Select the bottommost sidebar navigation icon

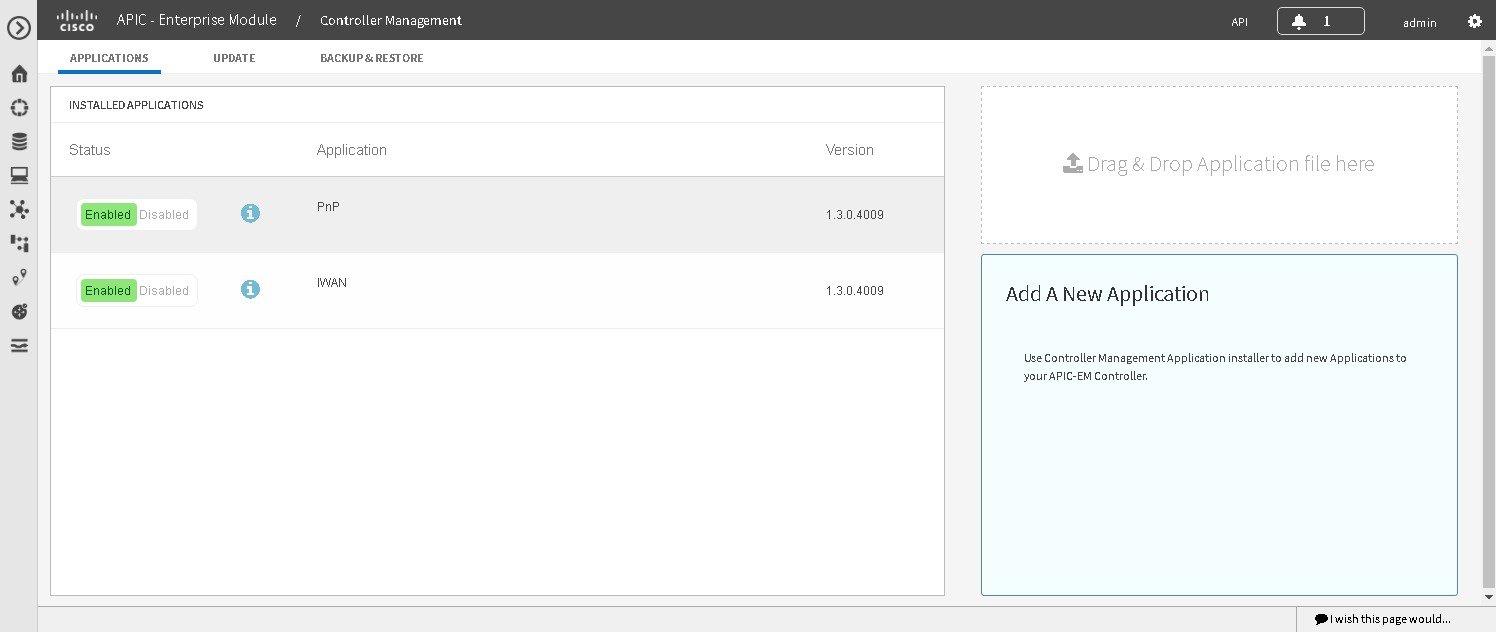[18, 345]
